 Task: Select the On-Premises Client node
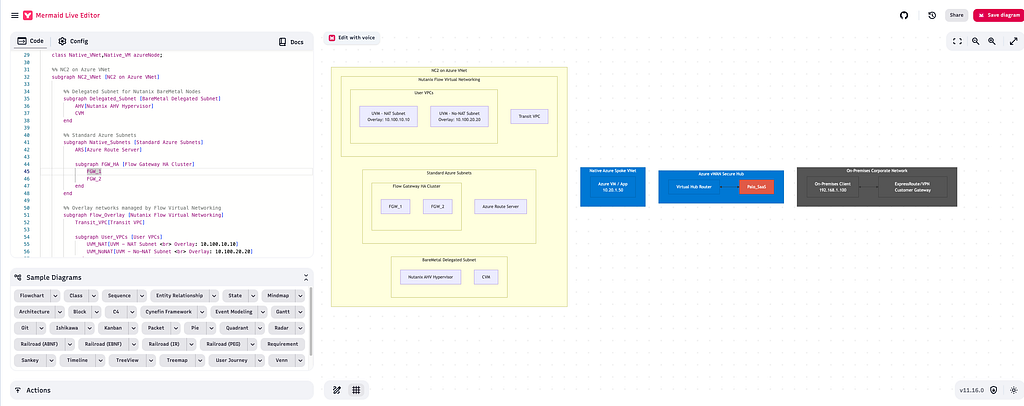click(x=833, y=187)
